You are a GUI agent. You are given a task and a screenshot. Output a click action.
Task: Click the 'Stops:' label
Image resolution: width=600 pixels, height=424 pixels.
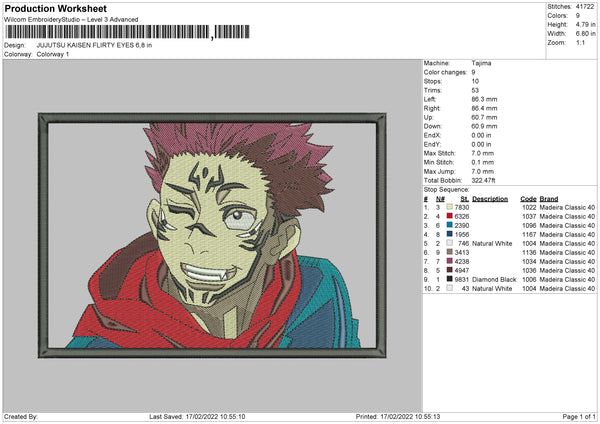(433, 81)
